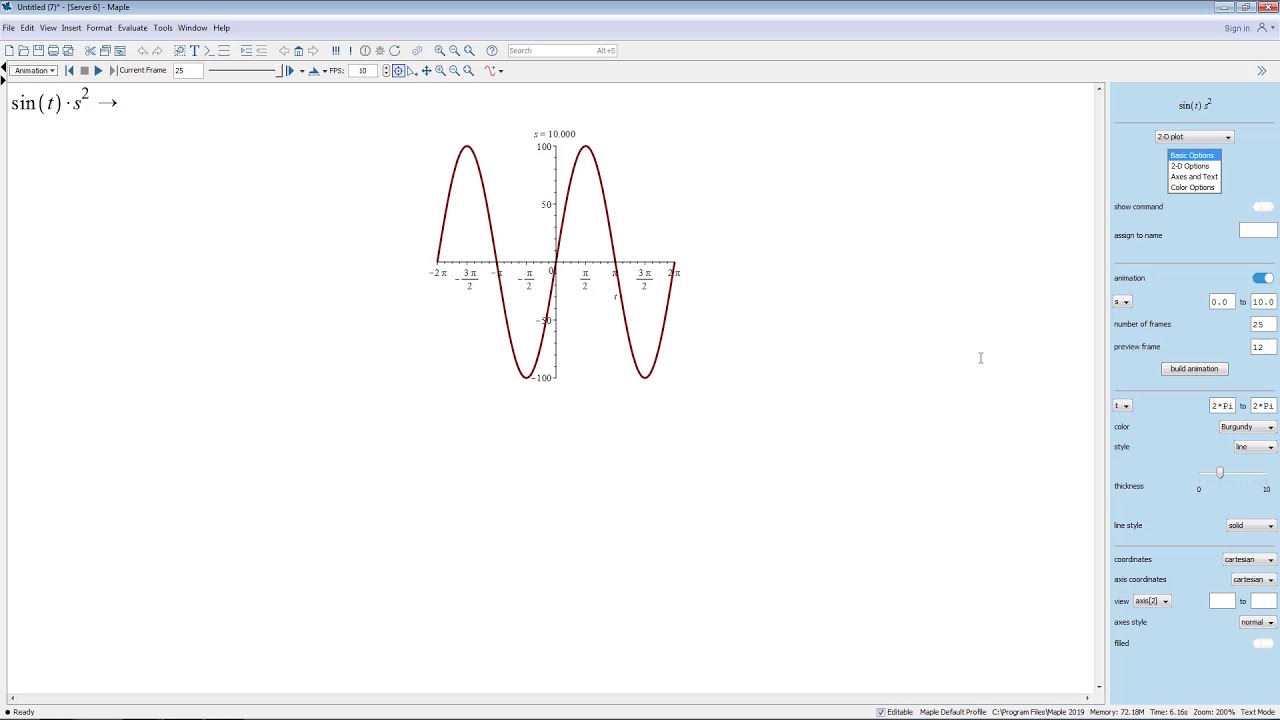Open the line style solid dropdown
Screen dimensions: 1280x720
[1251, 526]
